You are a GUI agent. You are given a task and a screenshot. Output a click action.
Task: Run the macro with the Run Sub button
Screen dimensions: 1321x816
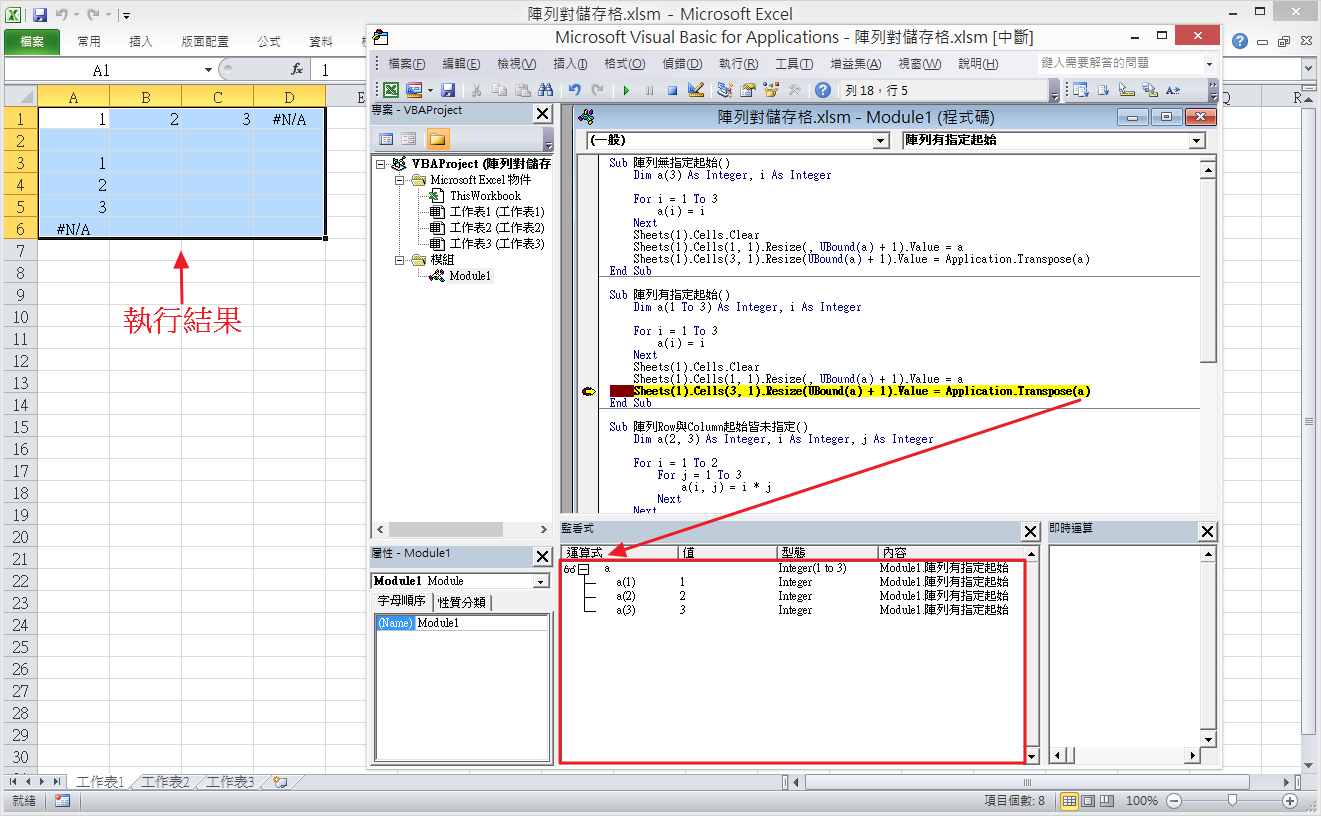click(x=627, y=89)
